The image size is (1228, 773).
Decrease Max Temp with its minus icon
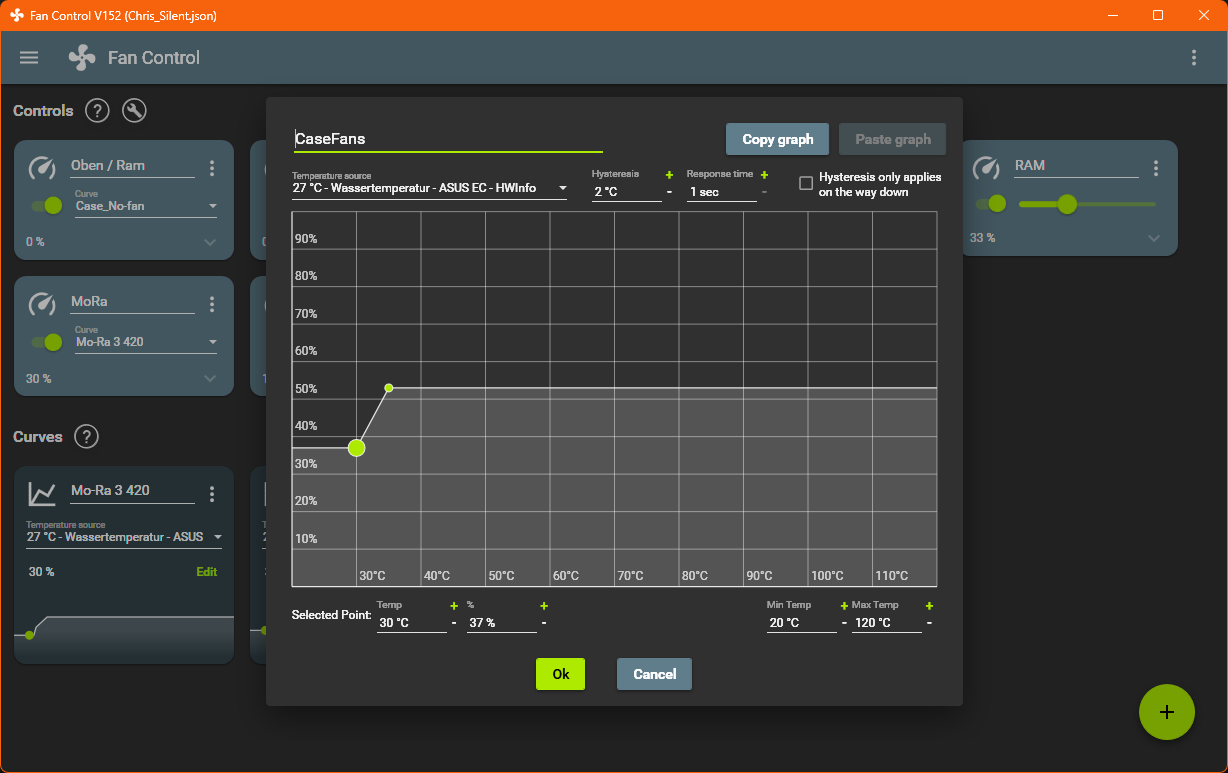929,622
